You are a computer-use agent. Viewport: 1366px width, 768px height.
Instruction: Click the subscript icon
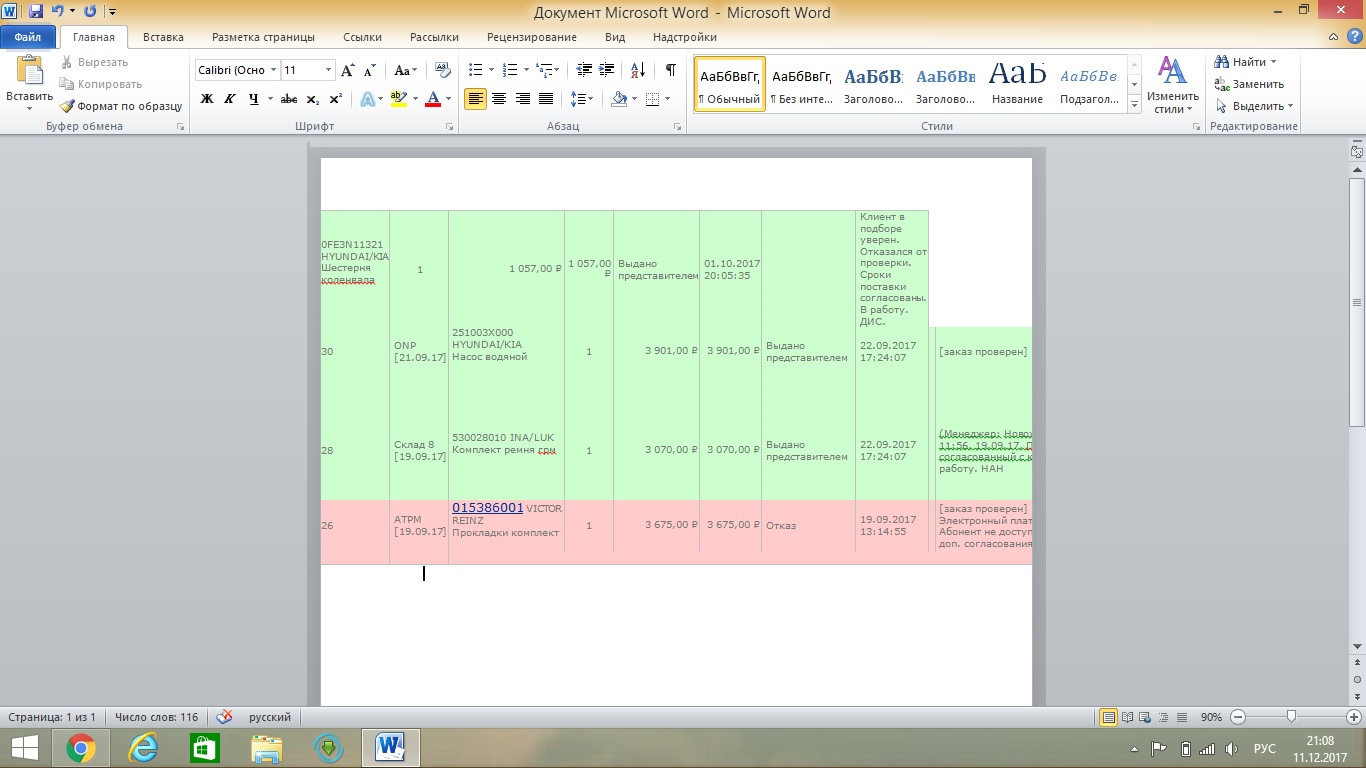[x=313, y=99]
